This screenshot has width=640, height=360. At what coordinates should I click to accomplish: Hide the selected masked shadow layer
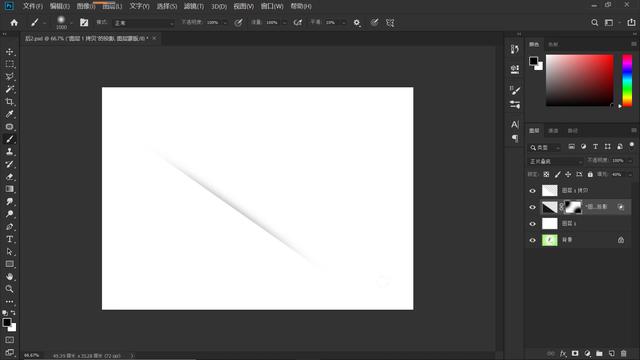pos(532,207)
